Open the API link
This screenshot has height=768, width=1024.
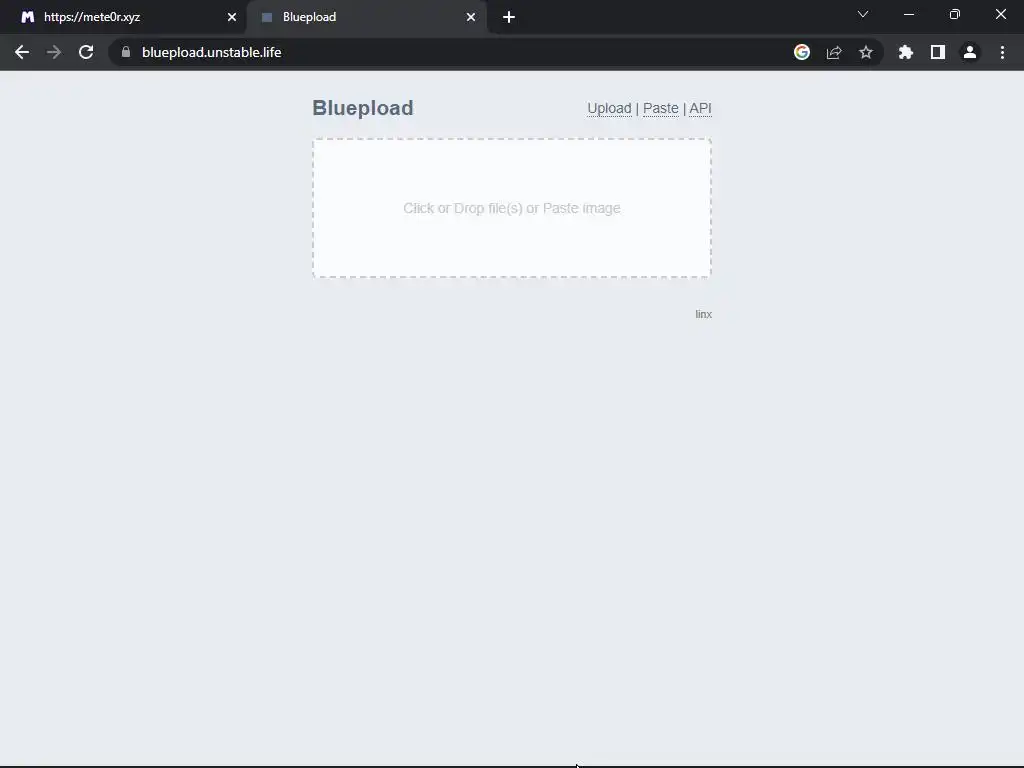[x=700, y=108]
